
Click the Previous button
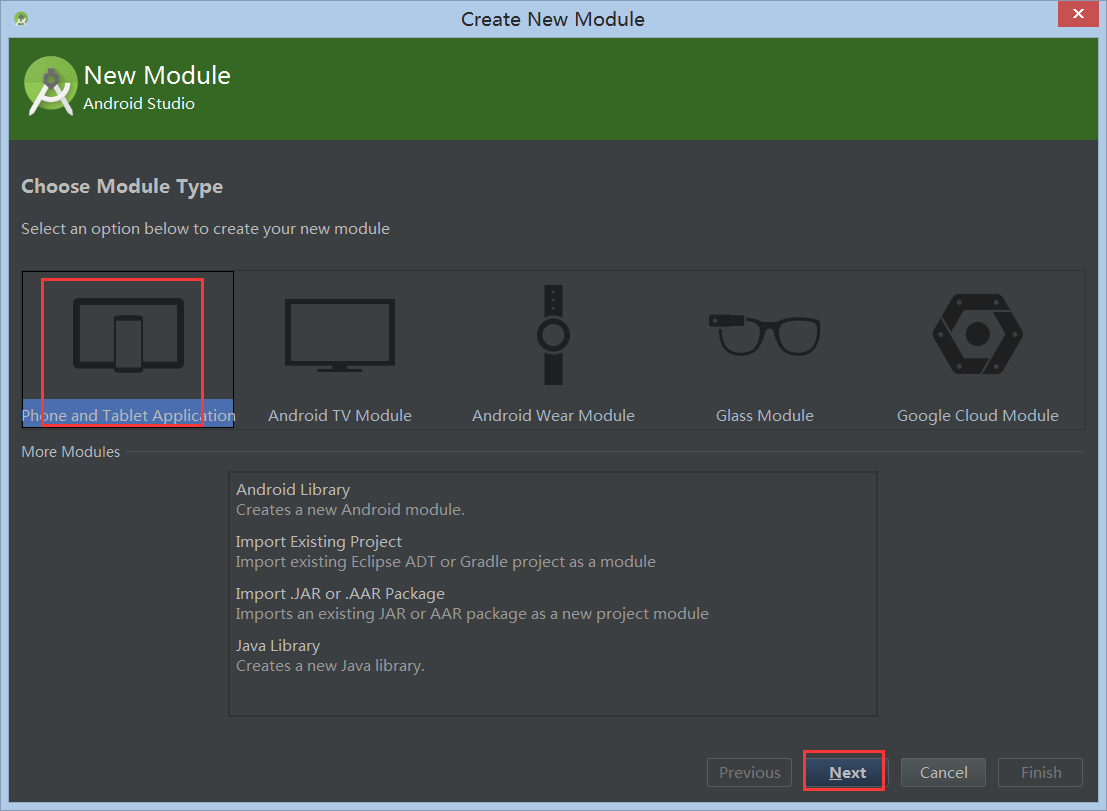(x=750, y=772)
